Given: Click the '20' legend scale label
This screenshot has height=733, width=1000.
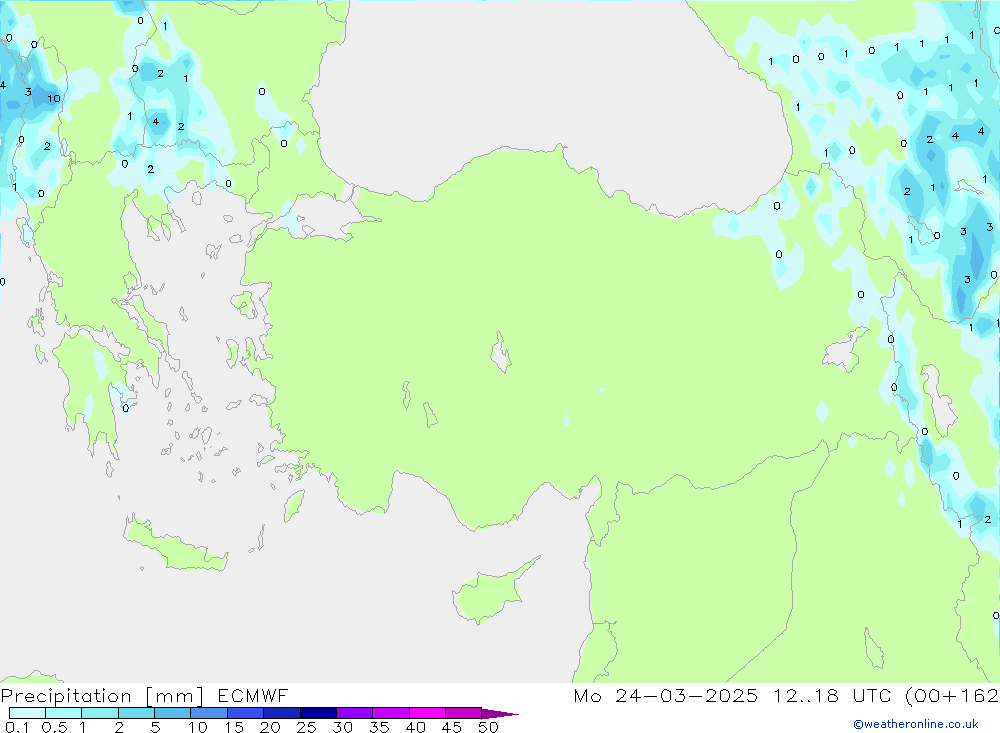Looking at the screenshot, I should pyautogui.click(x=270, y=727).
